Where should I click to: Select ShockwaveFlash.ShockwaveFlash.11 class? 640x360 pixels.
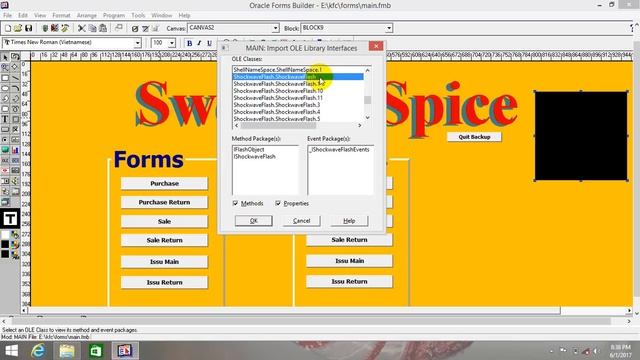278,98
